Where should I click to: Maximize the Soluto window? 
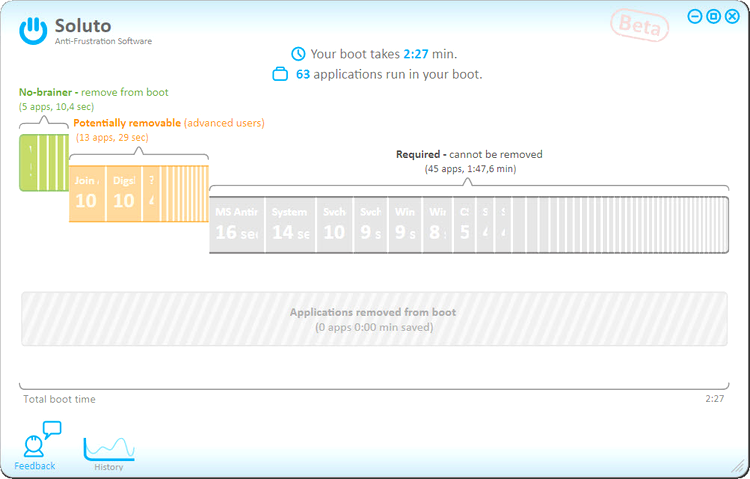[x=713, y=17]
